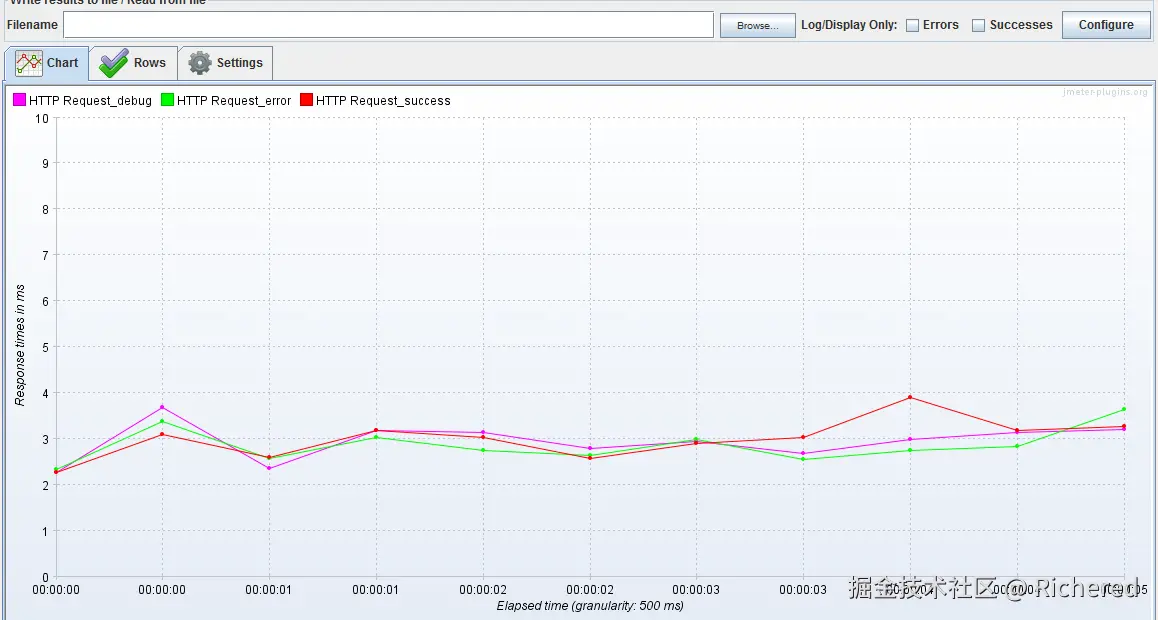Click the green HTTP Request_error legend swatch
This screenshot has height=620, width=1158.
point(168,100)
